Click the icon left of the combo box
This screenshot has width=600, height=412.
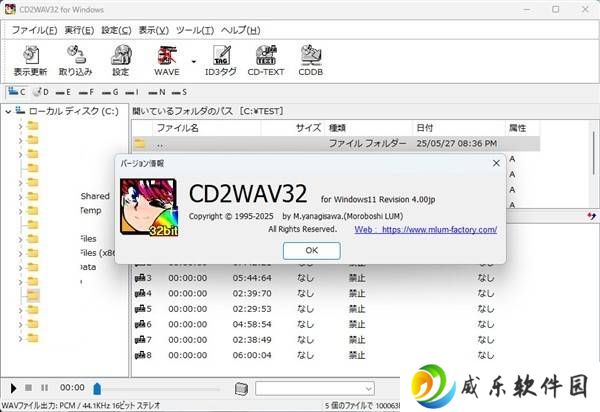point(241,389)
